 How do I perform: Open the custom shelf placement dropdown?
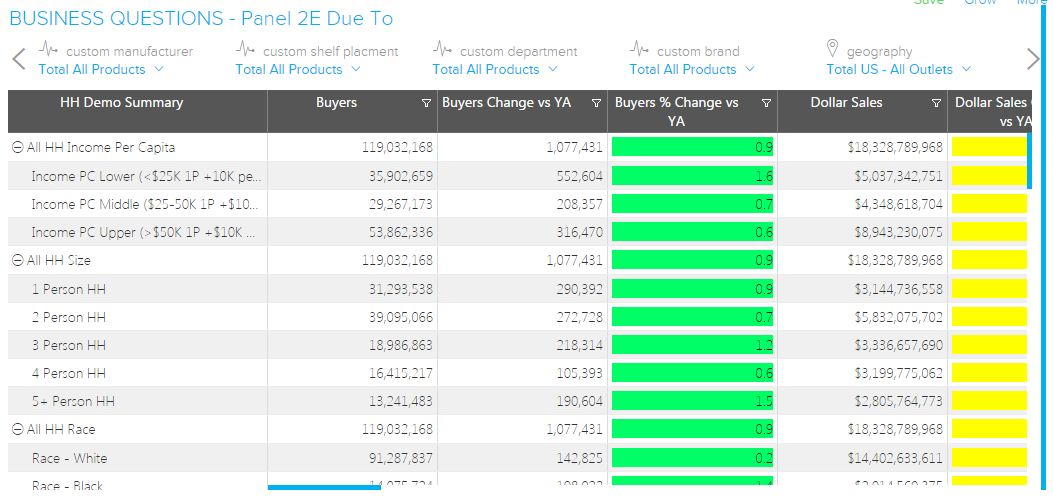[x=298, y=70]
